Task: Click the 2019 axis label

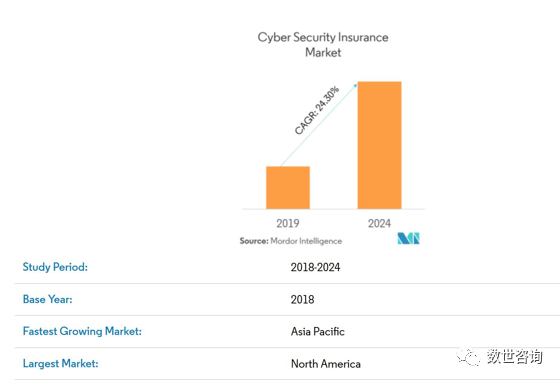Action: 288,223
